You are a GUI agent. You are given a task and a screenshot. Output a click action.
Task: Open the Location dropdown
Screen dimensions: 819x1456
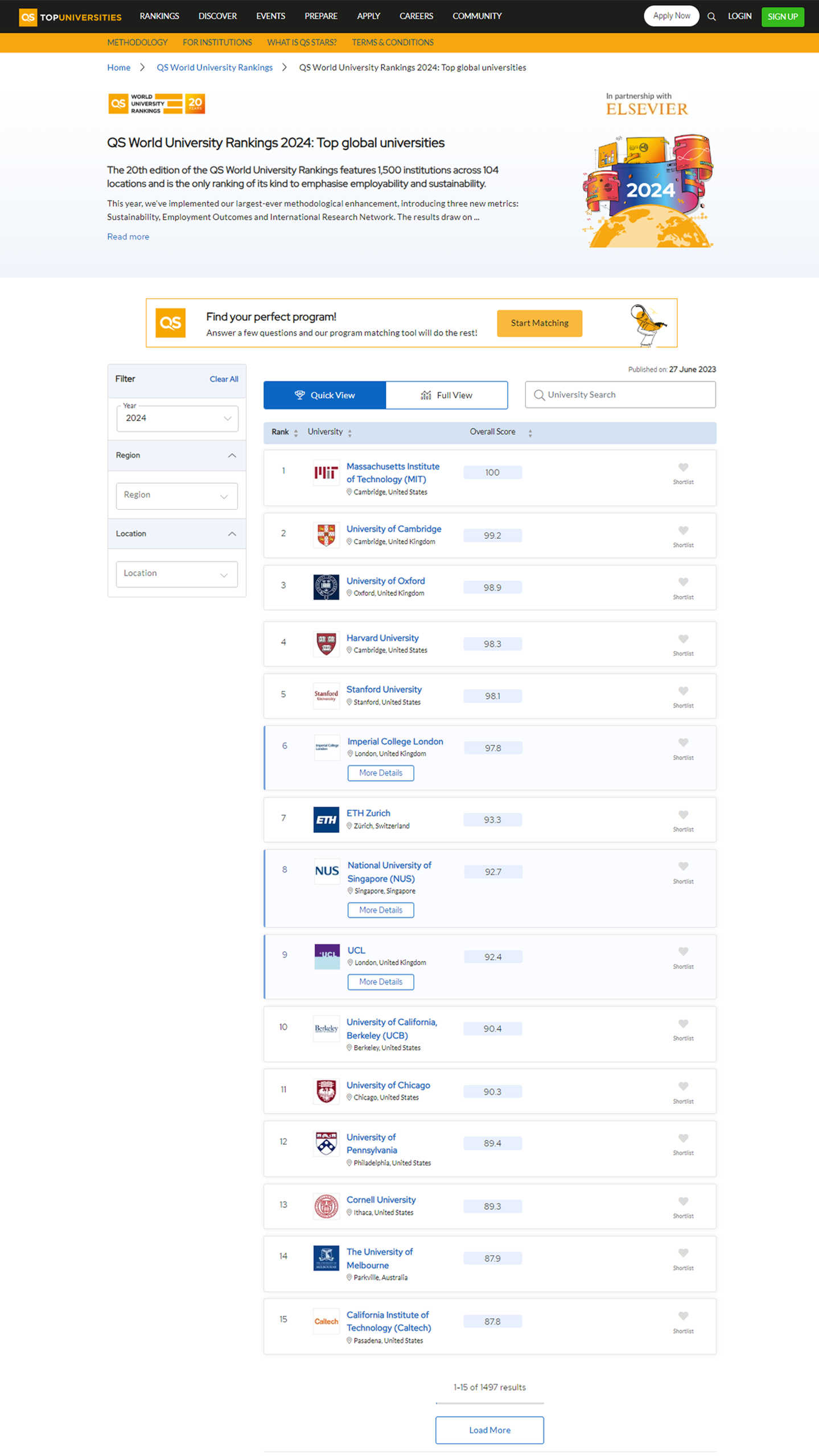(x=177, y=574)
